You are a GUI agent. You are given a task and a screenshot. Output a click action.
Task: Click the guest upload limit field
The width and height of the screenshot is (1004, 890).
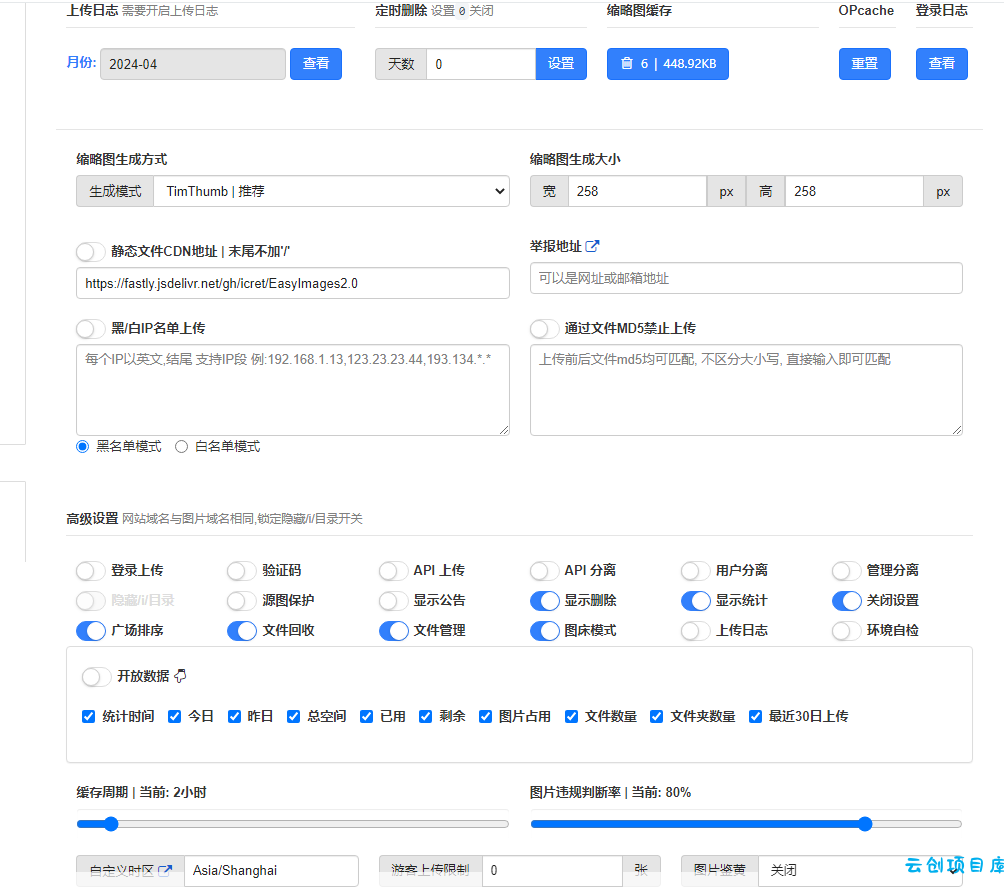[x=552, y=870]
